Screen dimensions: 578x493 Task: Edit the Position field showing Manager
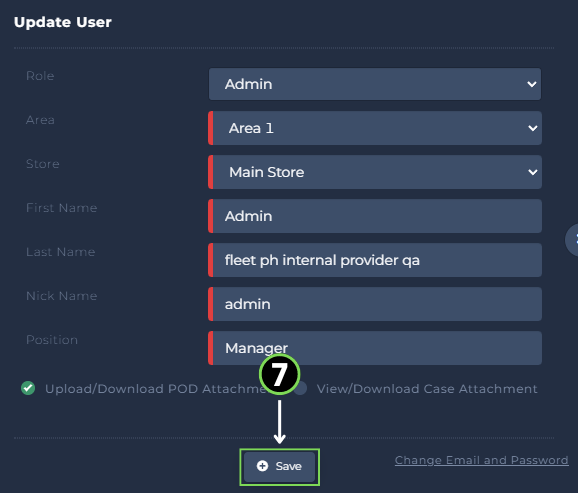click(375, 348)
